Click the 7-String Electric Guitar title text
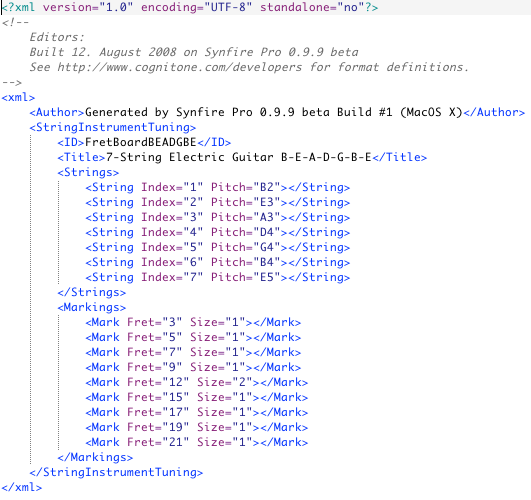The image size is (531, 500). (239, 157)
